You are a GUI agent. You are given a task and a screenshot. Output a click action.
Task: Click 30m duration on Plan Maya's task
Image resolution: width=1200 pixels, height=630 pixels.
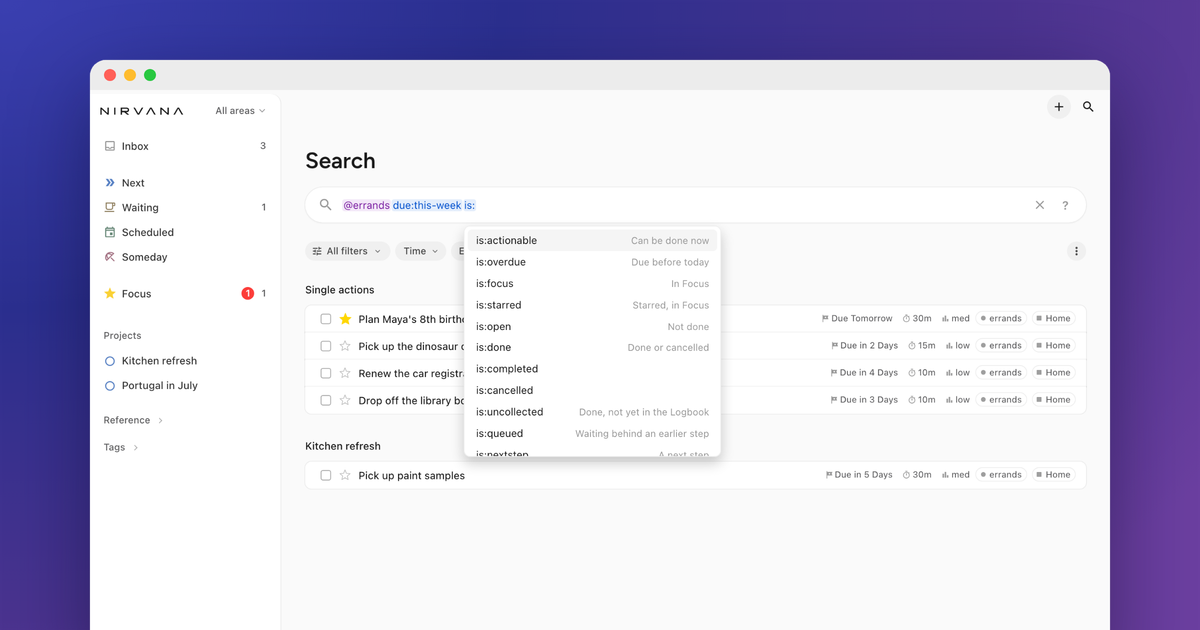[x=917, y=319]
